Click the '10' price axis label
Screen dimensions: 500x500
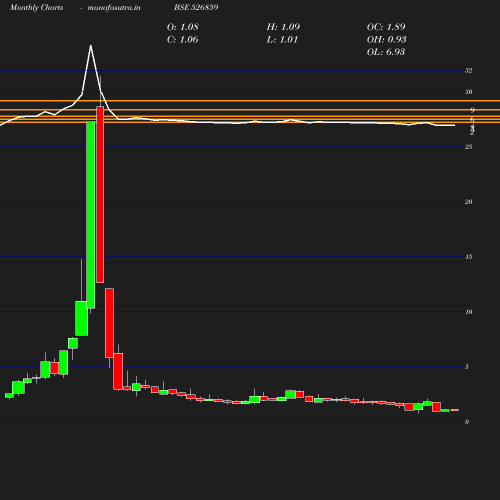(468, 312)
